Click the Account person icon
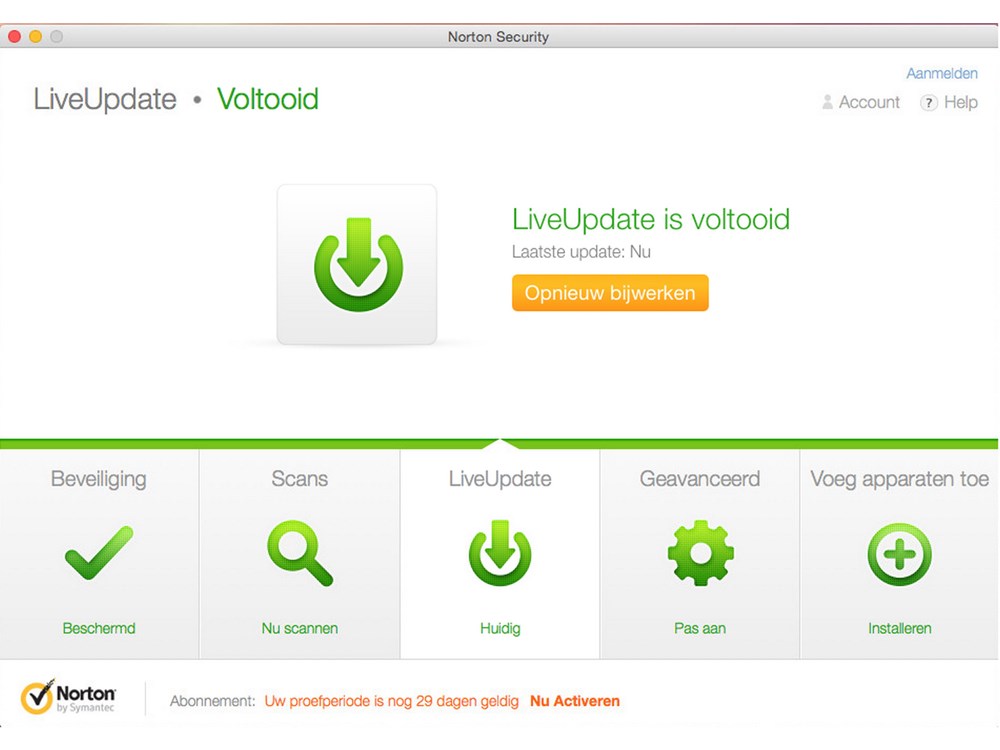The image size is (1000, 750). coord(827,102)
